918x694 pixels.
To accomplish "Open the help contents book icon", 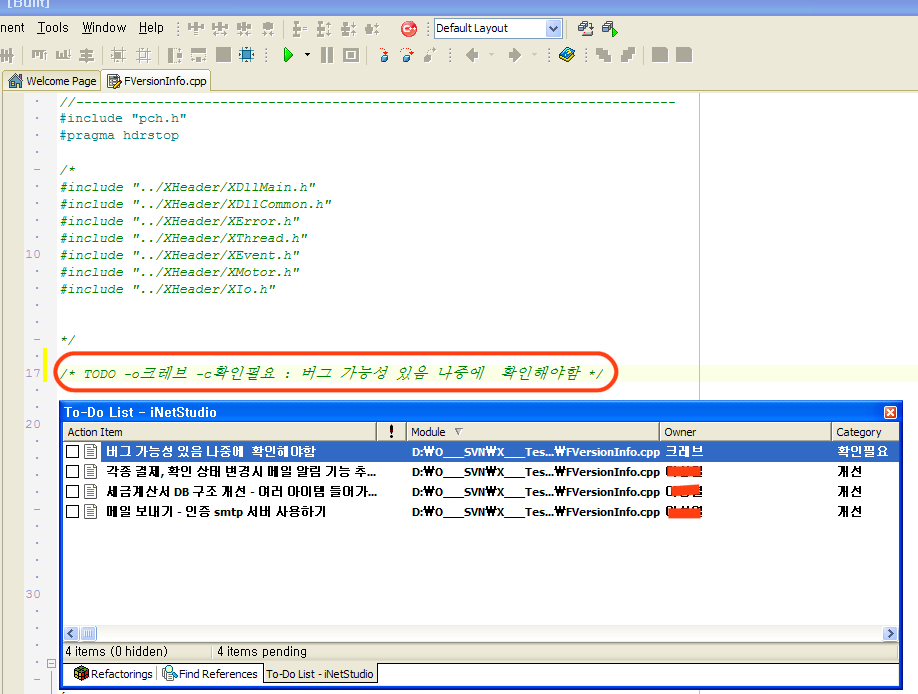I will 567,55.
